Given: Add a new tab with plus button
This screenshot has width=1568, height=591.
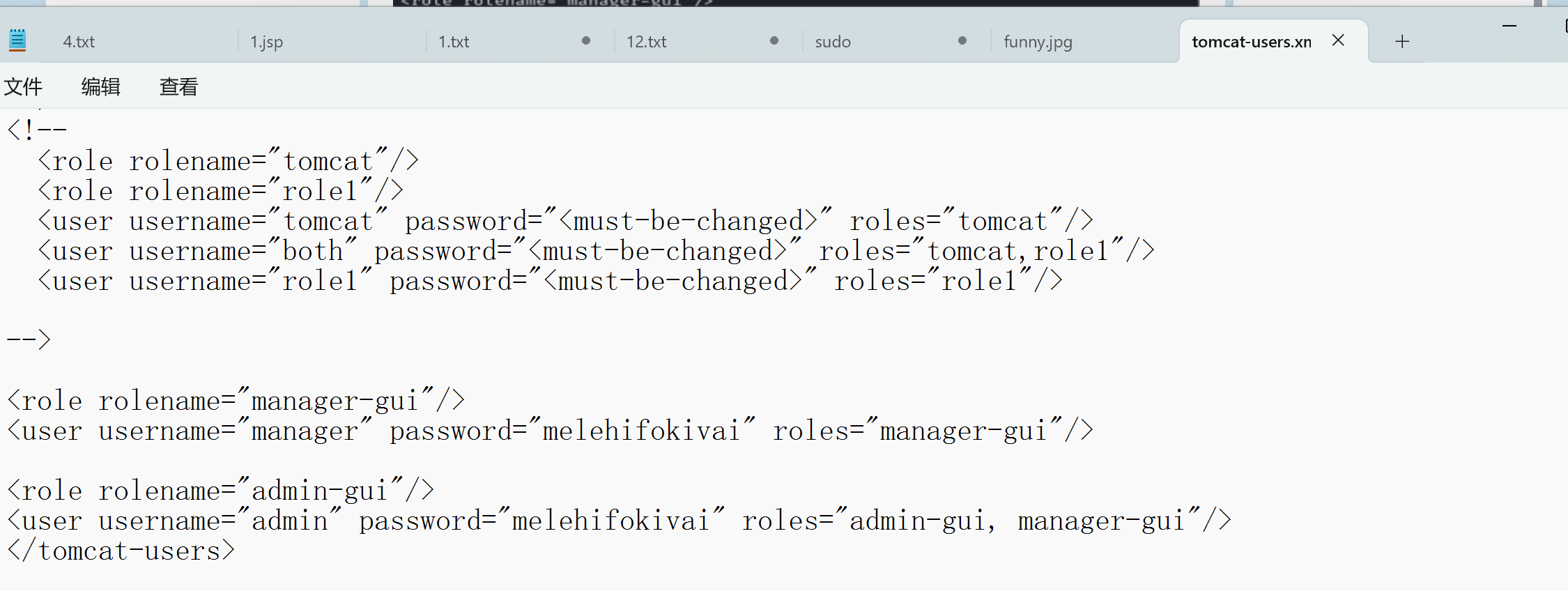Looking at the screenshot, I should pyautogui.click(x=1402, y=42).
